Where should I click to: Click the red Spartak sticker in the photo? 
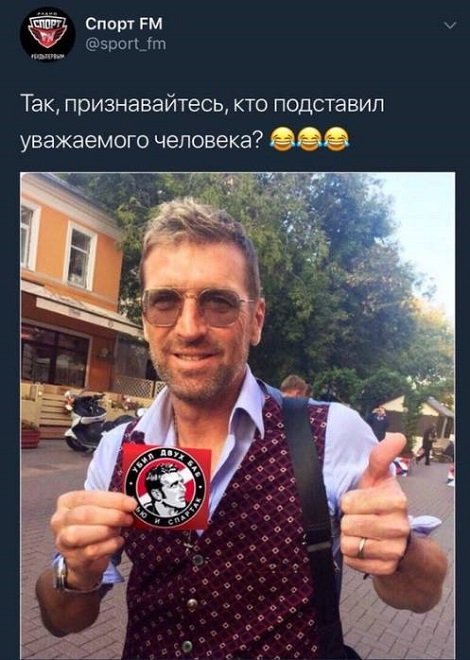(166, 487)
